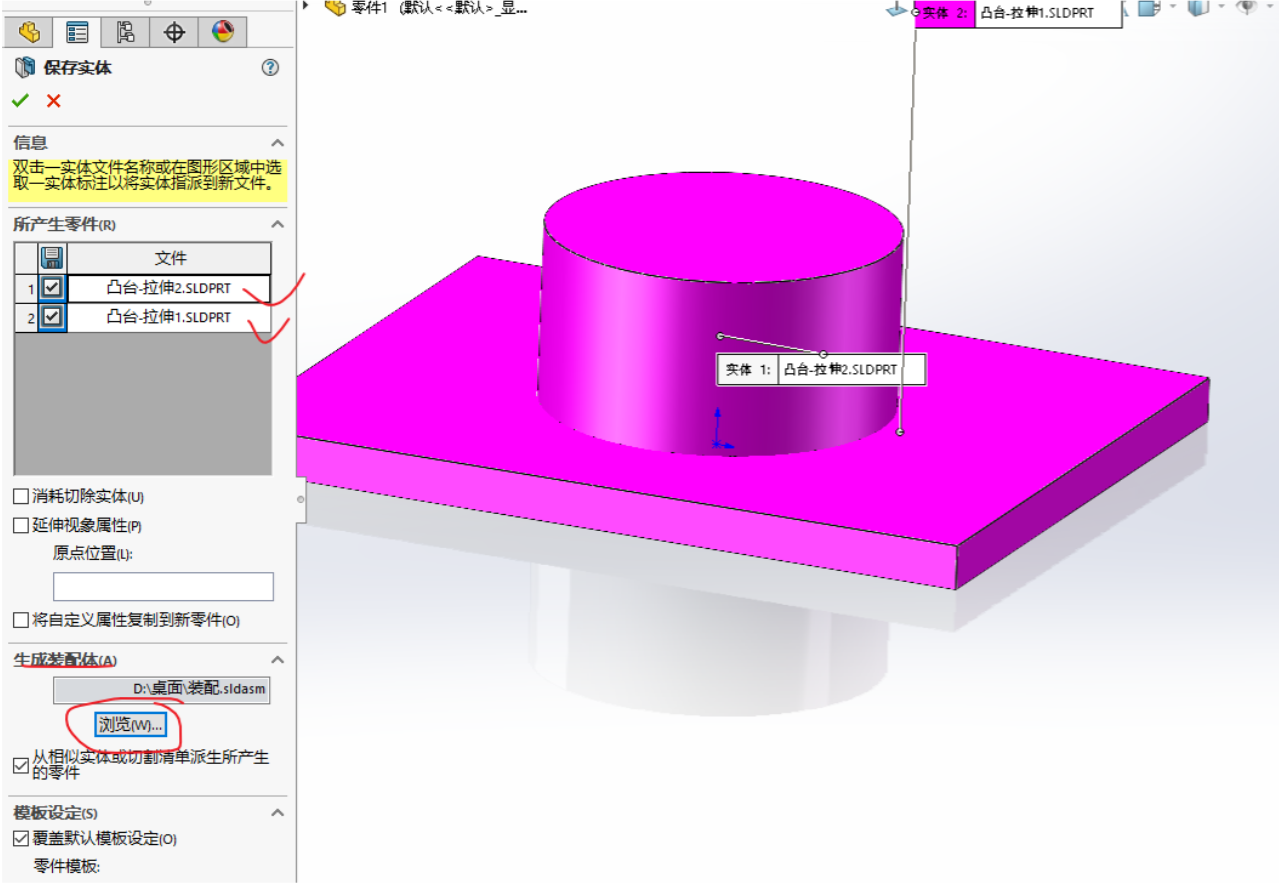
Task: Open the DisplayManager color ball tab
Action: click(x=222, y=32)
